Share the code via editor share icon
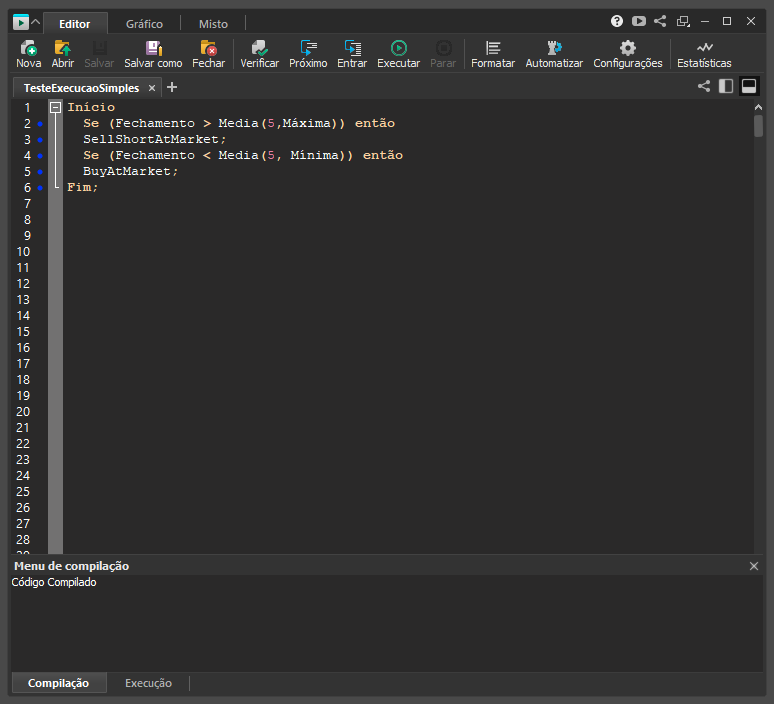This screenshot has width=774, height=704. pyautogui.click(x=704, y=86)
